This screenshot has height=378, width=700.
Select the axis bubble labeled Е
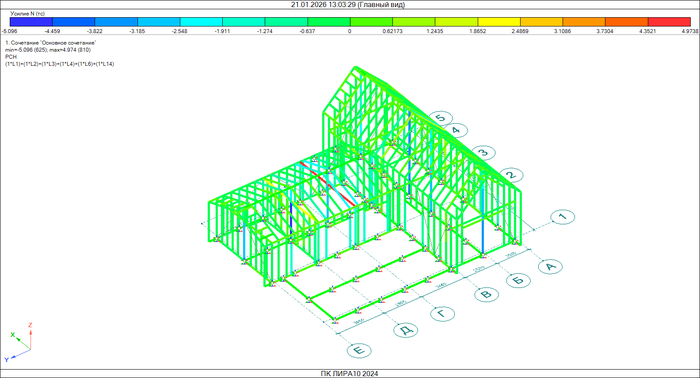pyautogui.click(x=359, y=350)
